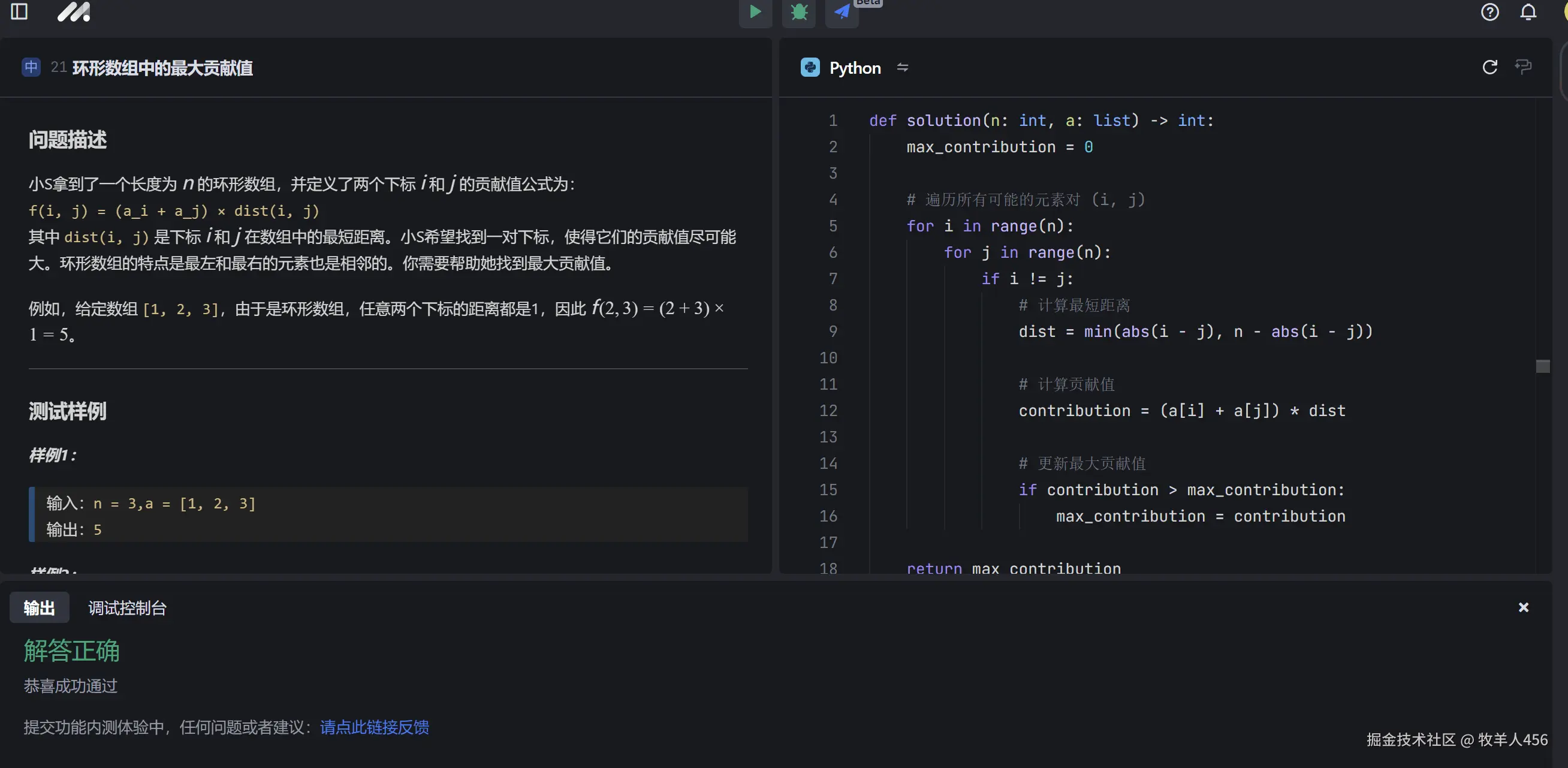Close the output panel
This screenshot has width=1568, height=768.
pos(1523,607)
